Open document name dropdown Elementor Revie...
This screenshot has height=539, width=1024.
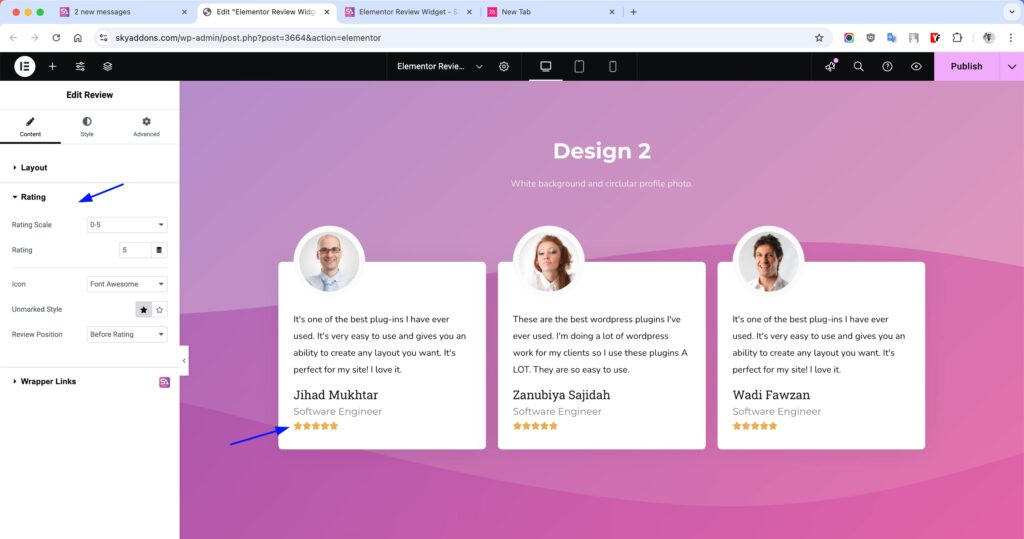[x=440, y=66]
